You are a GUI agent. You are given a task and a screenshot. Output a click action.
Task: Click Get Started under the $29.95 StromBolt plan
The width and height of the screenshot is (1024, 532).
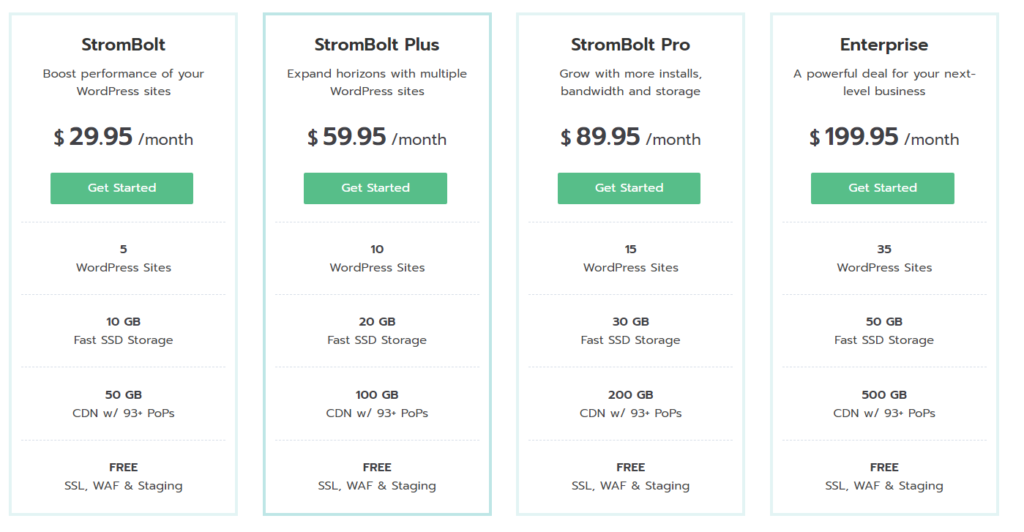coord(122,188)
